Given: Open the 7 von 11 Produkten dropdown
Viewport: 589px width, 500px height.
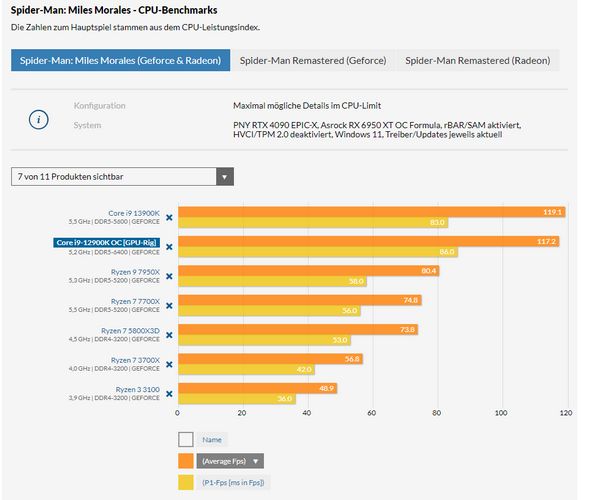Looking at the screenshot, I should (122, 177).
